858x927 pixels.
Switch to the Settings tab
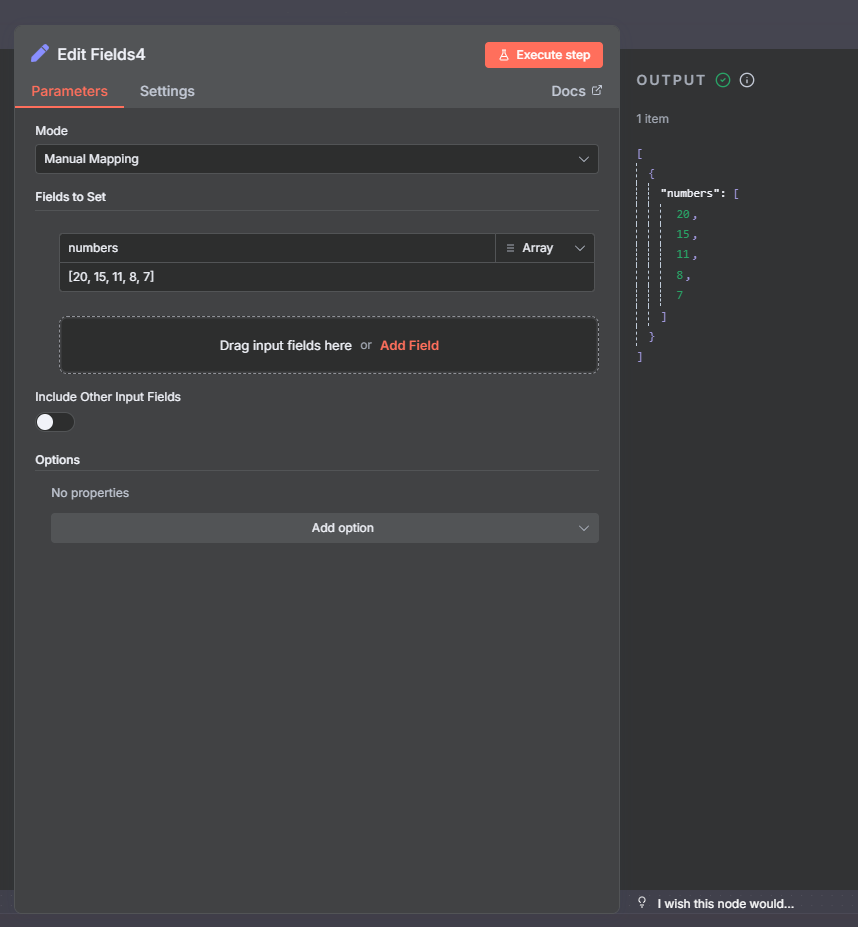167,91
